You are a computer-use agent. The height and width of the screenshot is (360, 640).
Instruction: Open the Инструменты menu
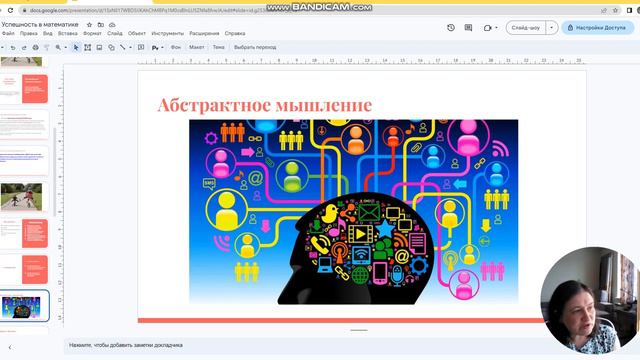click(168, 33)
